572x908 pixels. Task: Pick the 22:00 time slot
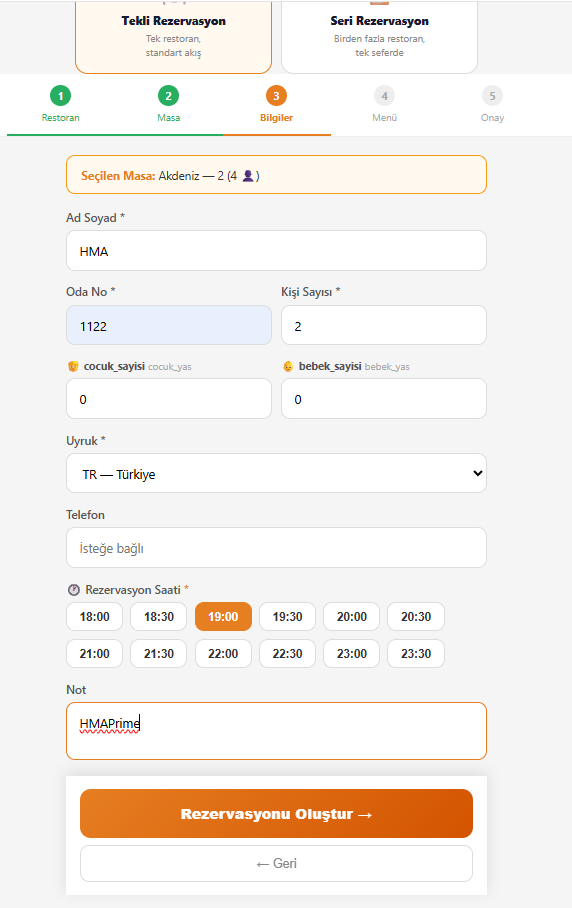[223, 653]
